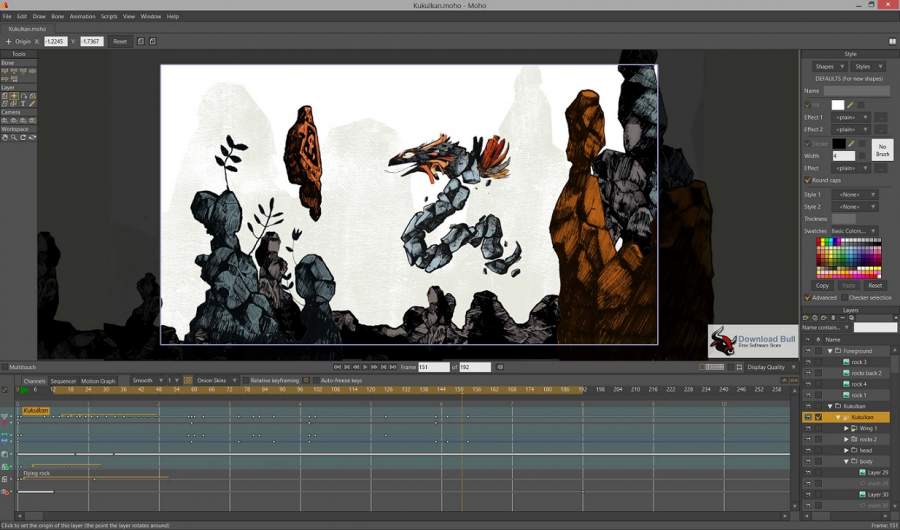Viewport: 900px width, 530px height.
Task: Toggle the Multitouch checkbox
Action: click(x=5, y=367)
